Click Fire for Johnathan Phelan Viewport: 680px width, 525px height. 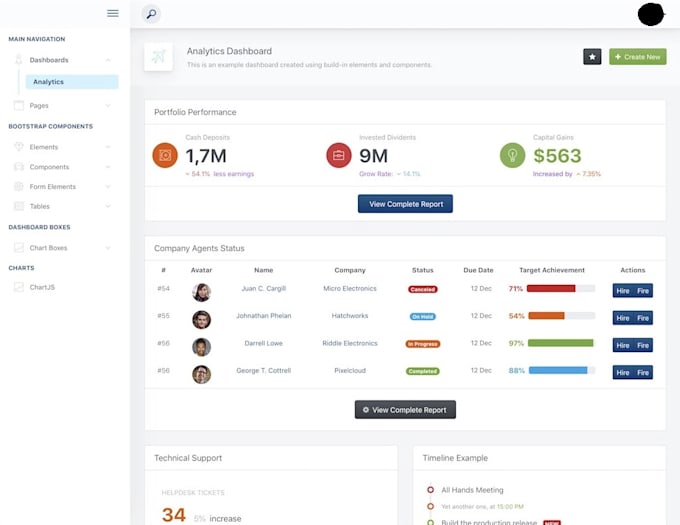point(643,318)
